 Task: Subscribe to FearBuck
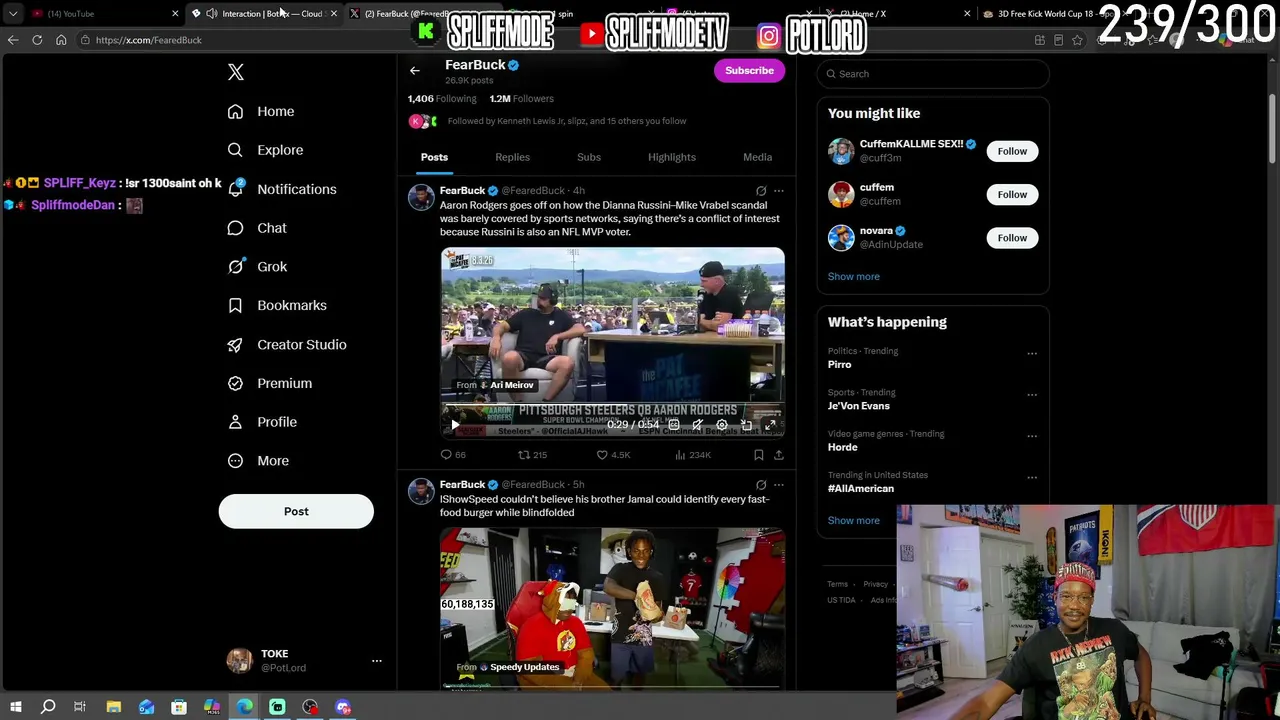point(749,71)
